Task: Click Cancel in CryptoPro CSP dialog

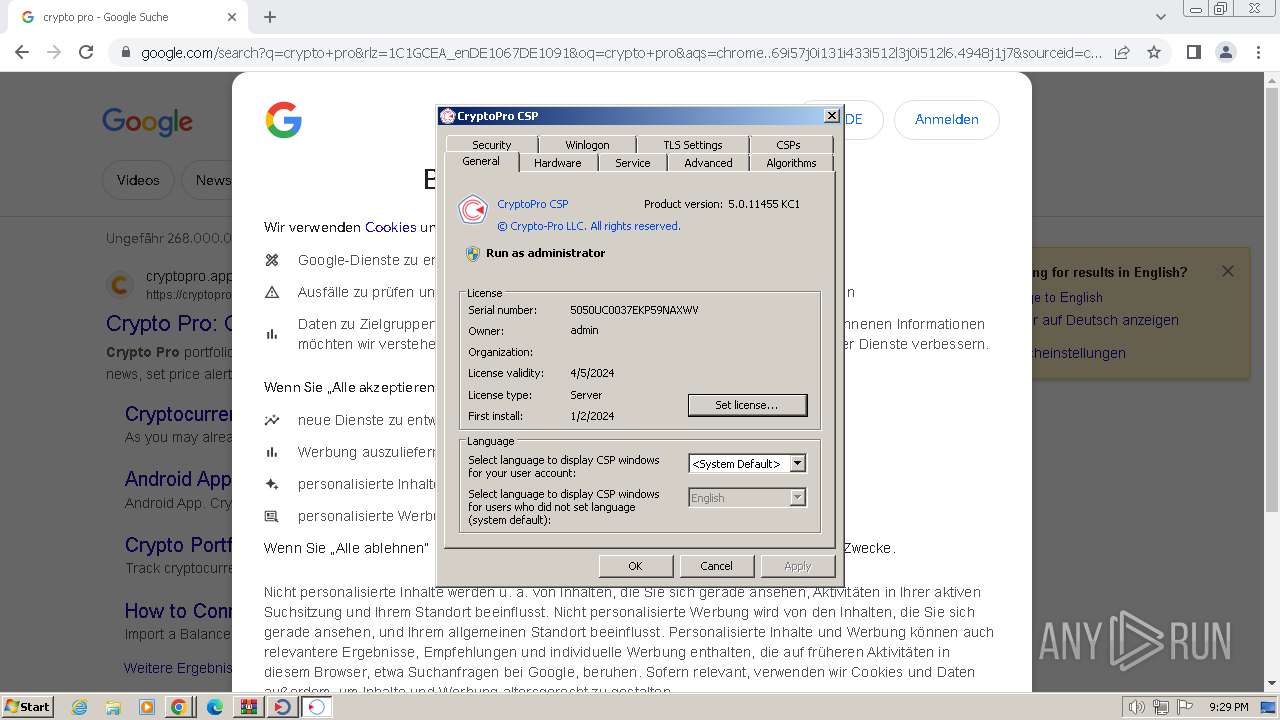Action: pos(716,566)
